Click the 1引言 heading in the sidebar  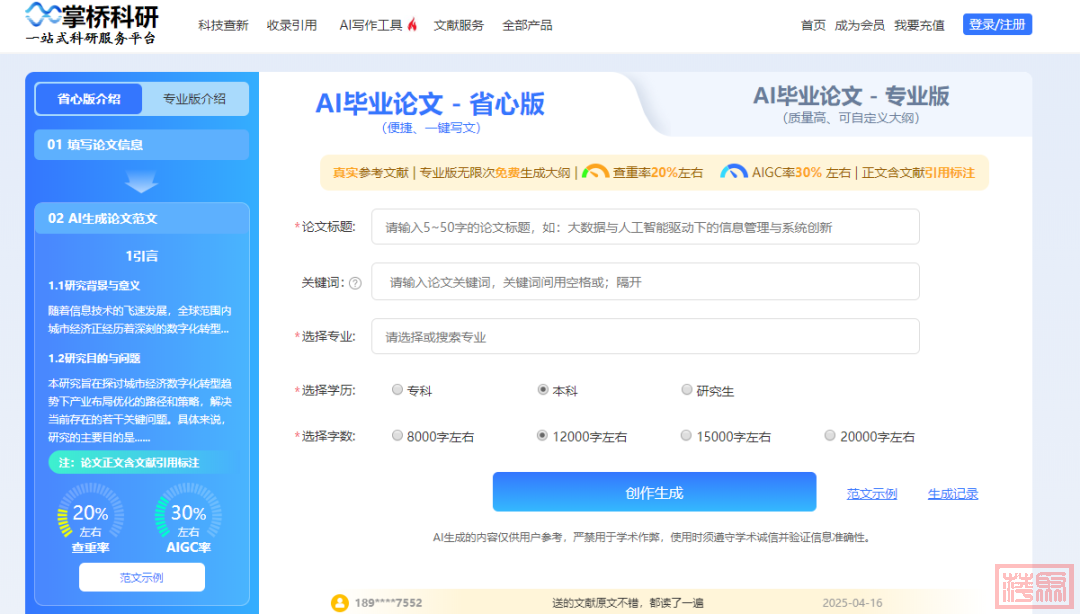(x=142, y=256)
